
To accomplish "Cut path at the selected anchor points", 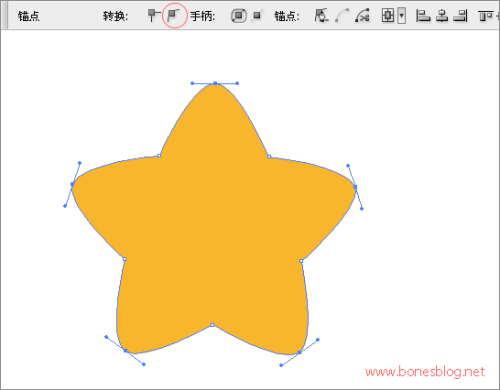I will pos(362,16).
